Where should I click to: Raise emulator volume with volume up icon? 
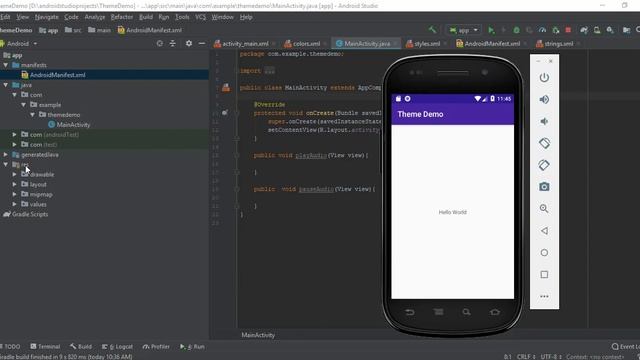pyautogui.click(x=544, y=100)
